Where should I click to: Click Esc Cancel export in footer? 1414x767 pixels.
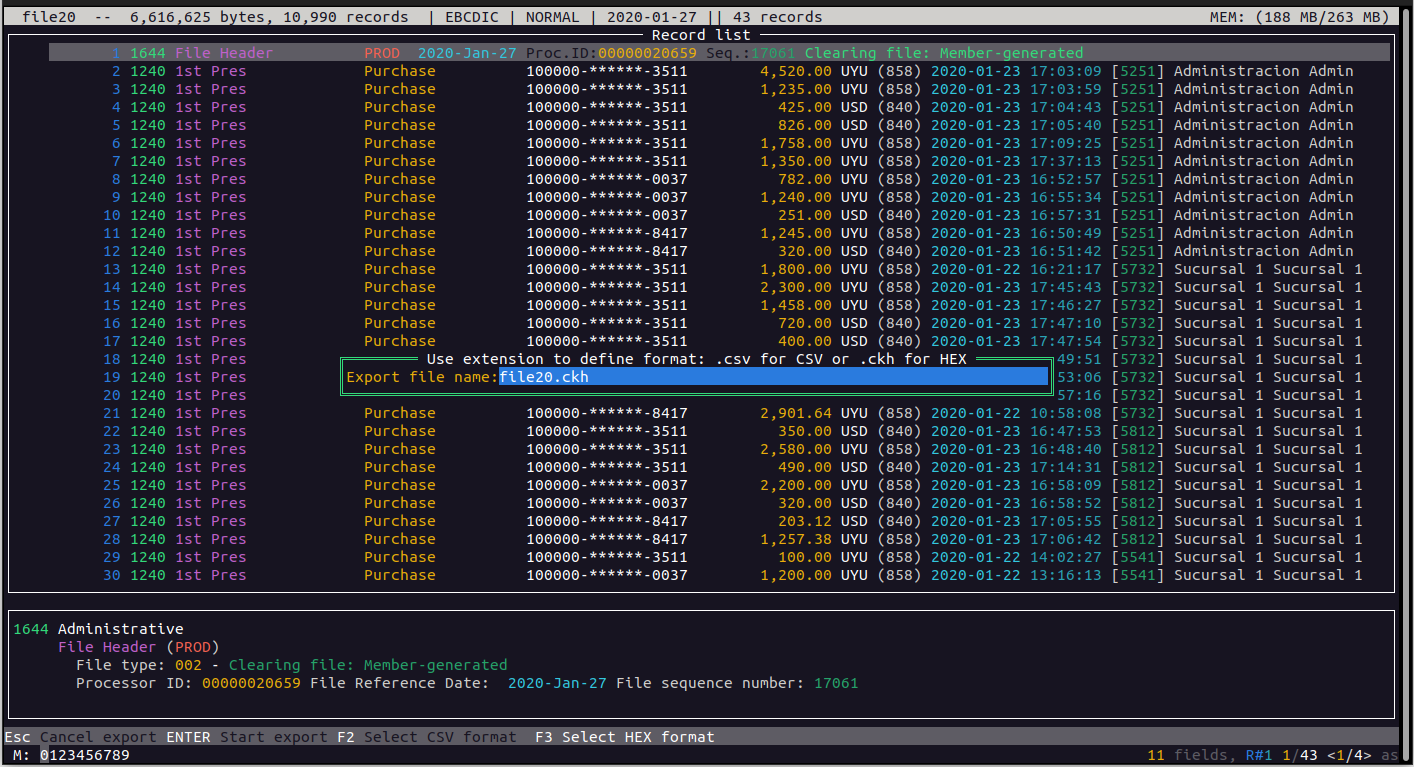[x=80, y=737]
